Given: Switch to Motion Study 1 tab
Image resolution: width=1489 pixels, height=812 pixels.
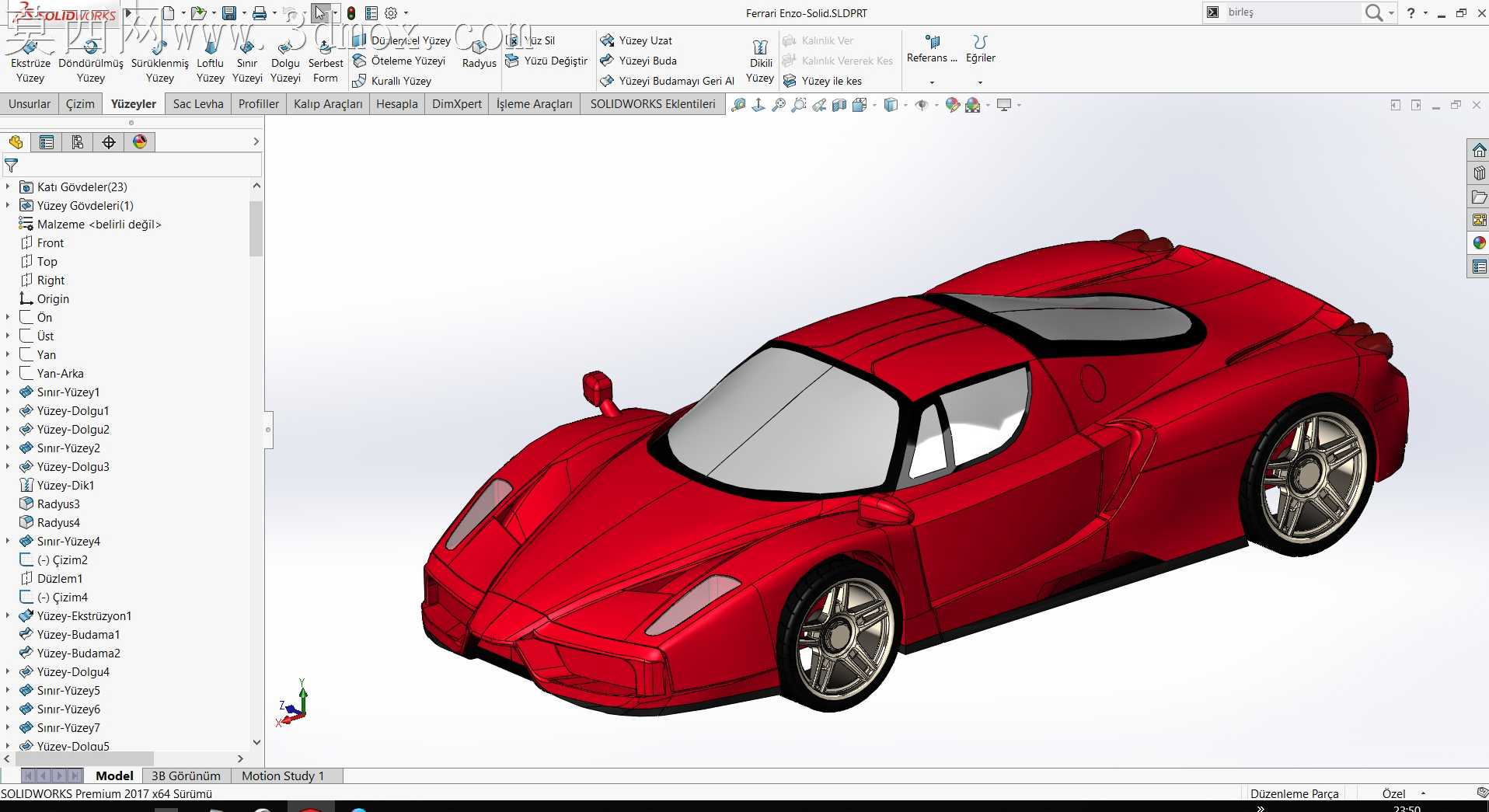Looking at the screenshot, I should [283, 775].
